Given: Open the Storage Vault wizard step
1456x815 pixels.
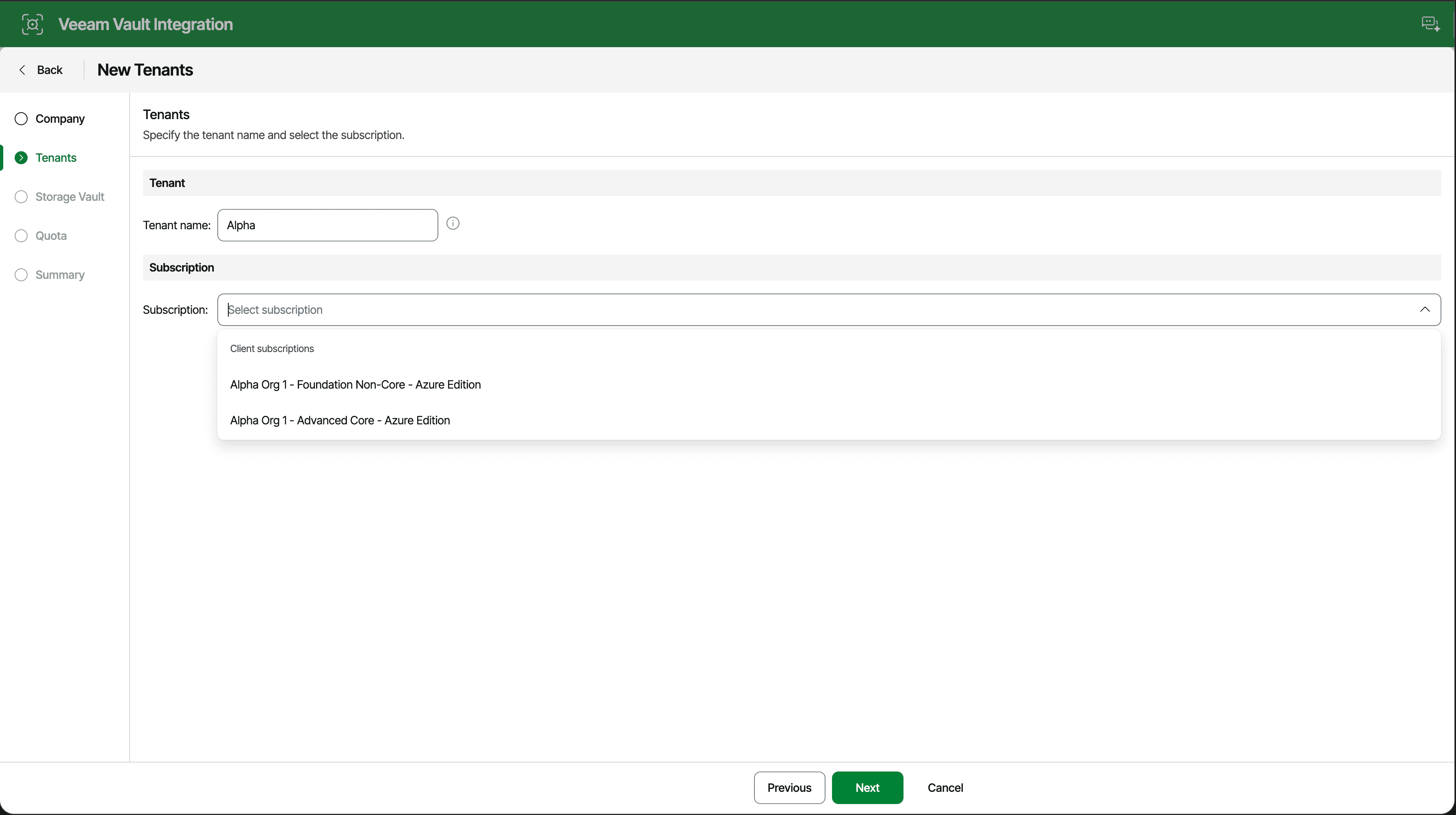Looking at the screenshot, I should 69,197.
